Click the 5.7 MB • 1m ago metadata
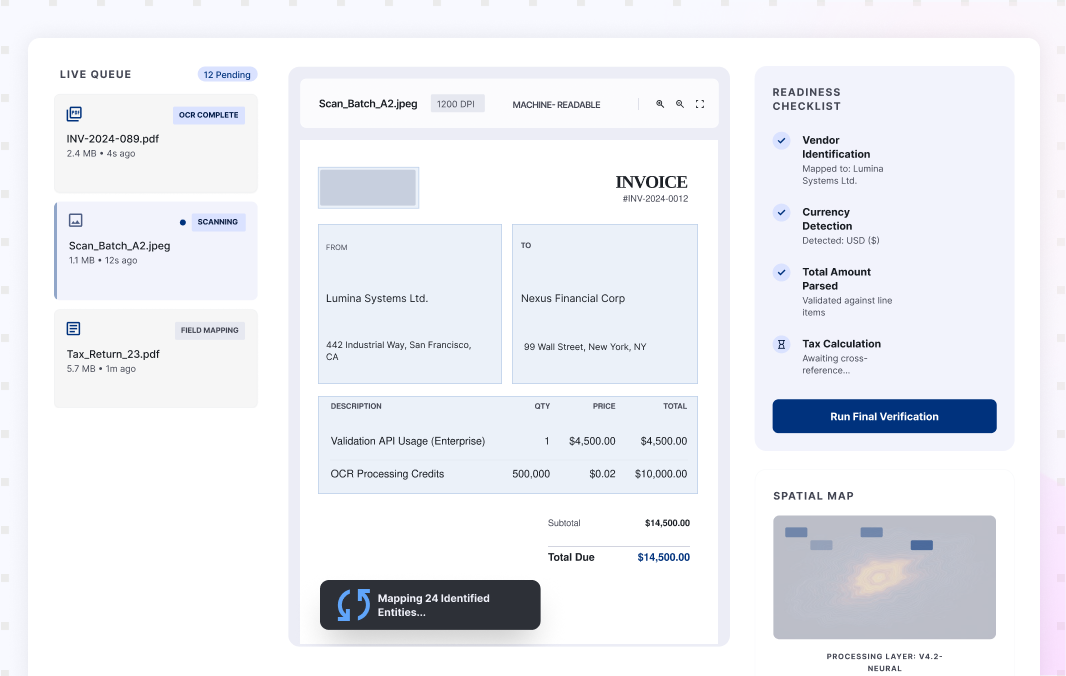This screenshot has height=676, width=1066. coord(101,369)
